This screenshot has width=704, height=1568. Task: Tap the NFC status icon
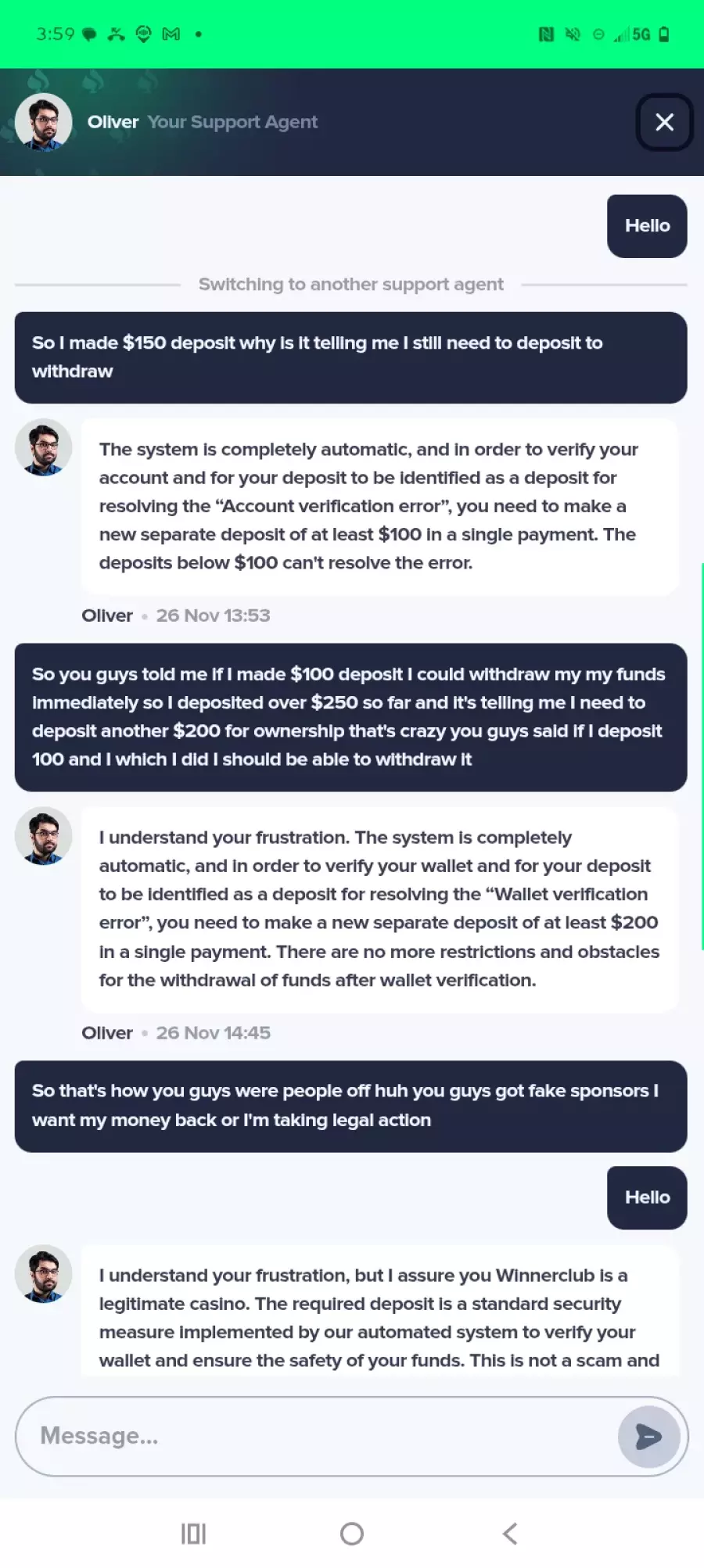546,34
